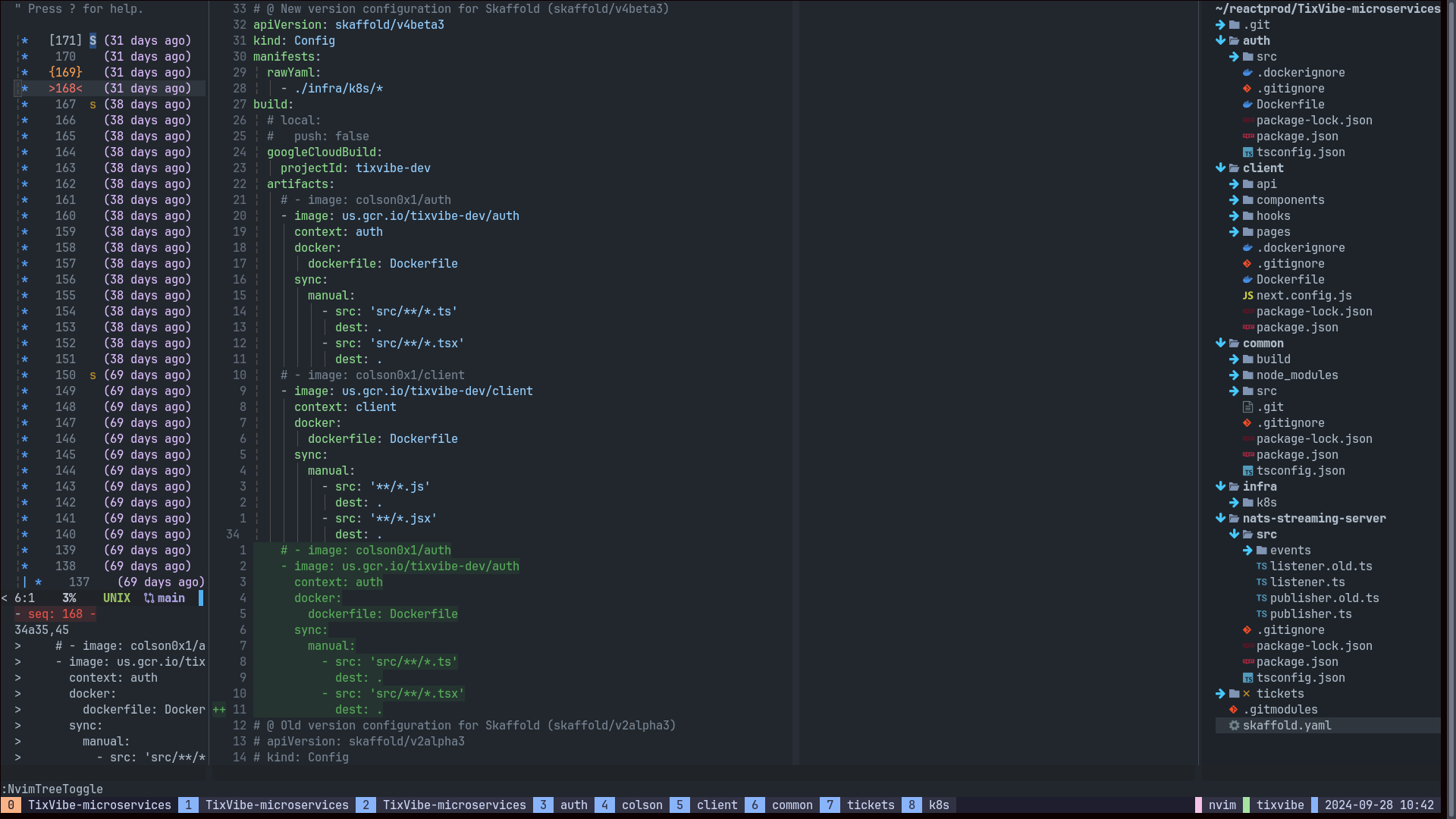Select undo state 150 in history list
1456x819 pixels.
[x=65, y=375]
